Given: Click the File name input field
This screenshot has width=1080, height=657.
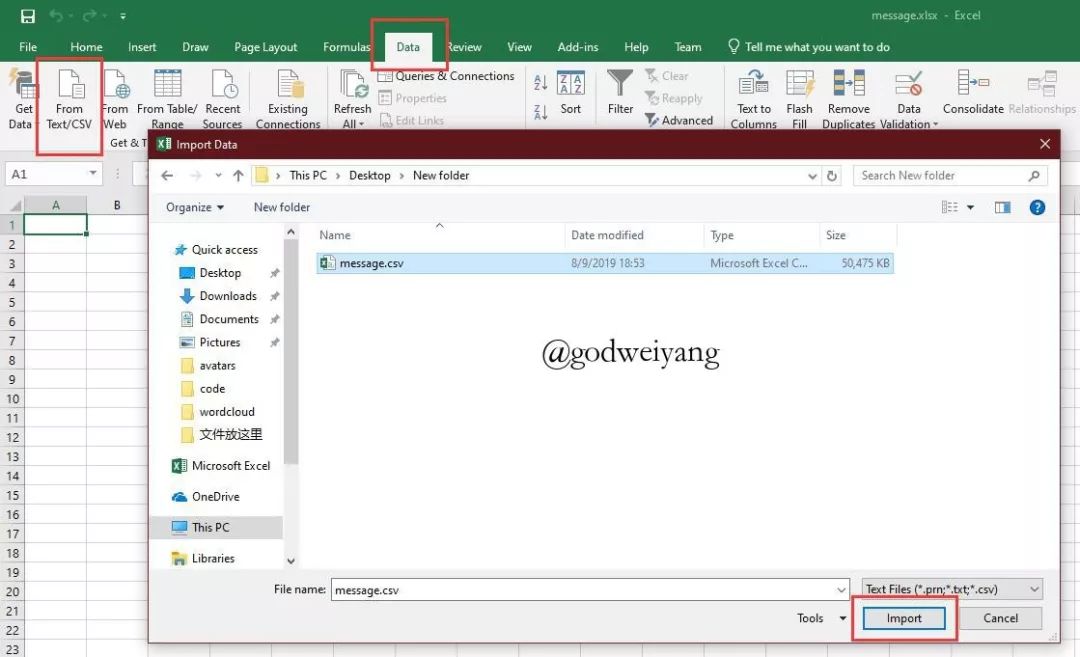Looking at the screenshot, I should tap(590, 590).
